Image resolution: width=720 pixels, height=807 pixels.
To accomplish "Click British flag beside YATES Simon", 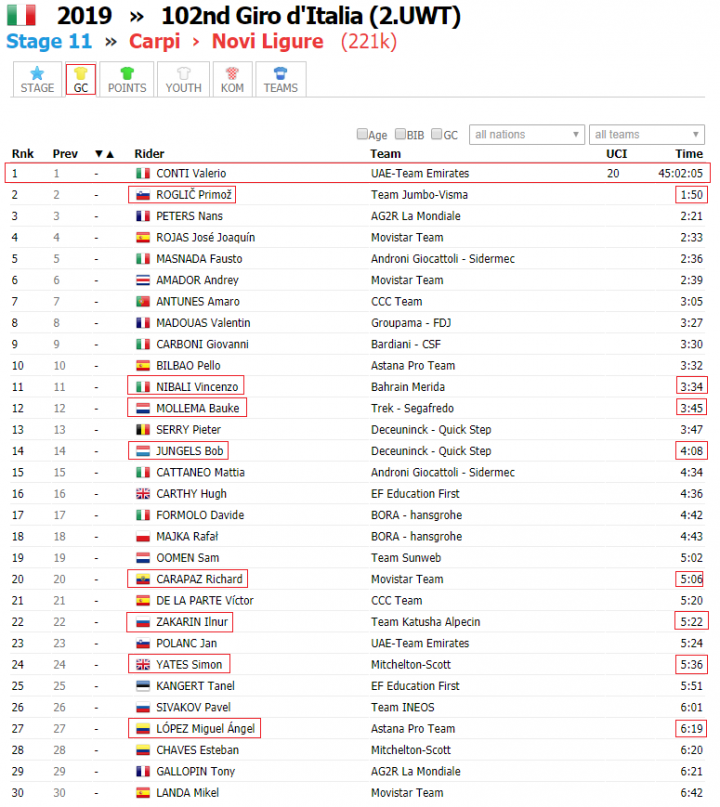I will coord(143,665).
